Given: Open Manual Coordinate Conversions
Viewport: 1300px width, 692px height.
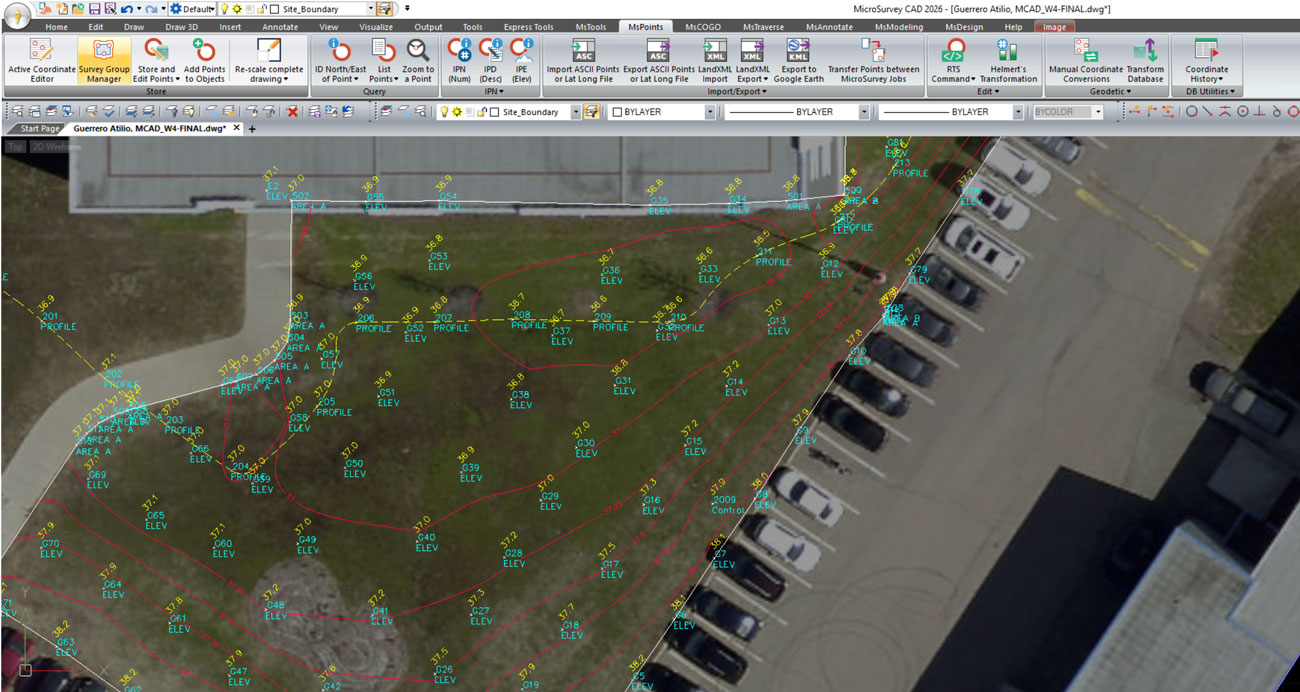Looking at the screenshot, I should click(x=1085, y=60).
